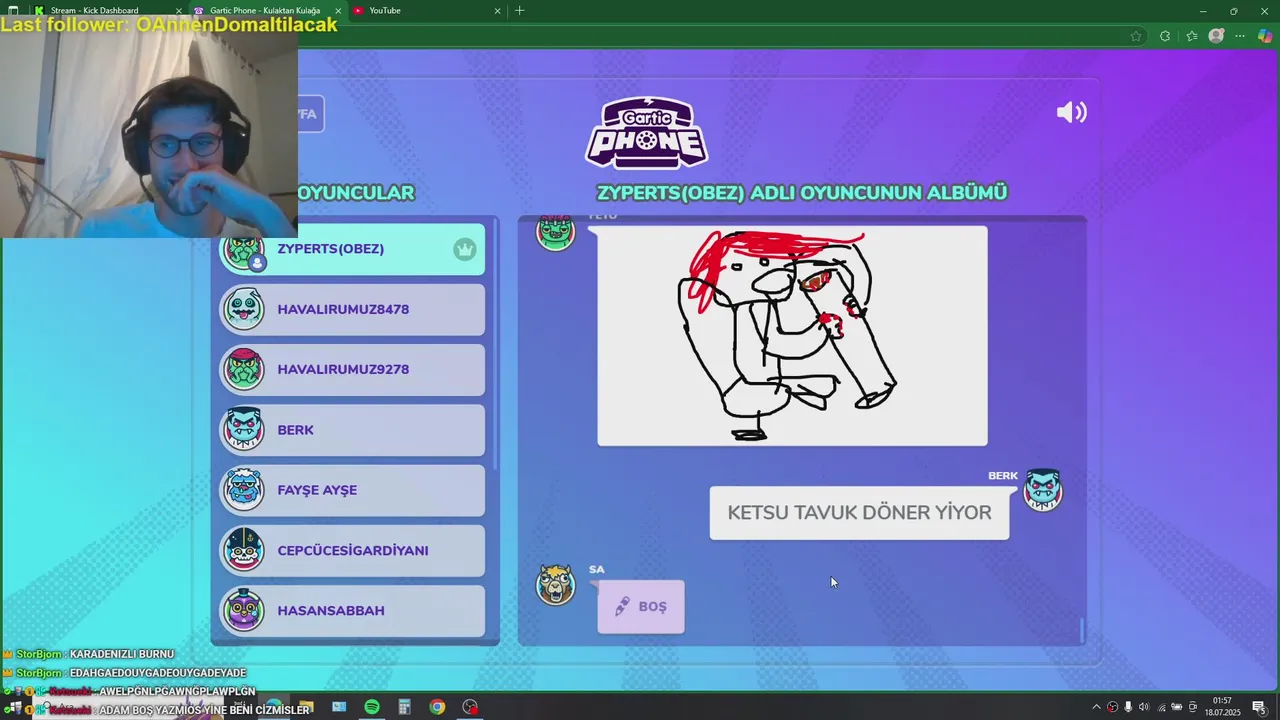Open the browser settings and more menu
Screen dimensions: 1280x720
click(1241, 36)
